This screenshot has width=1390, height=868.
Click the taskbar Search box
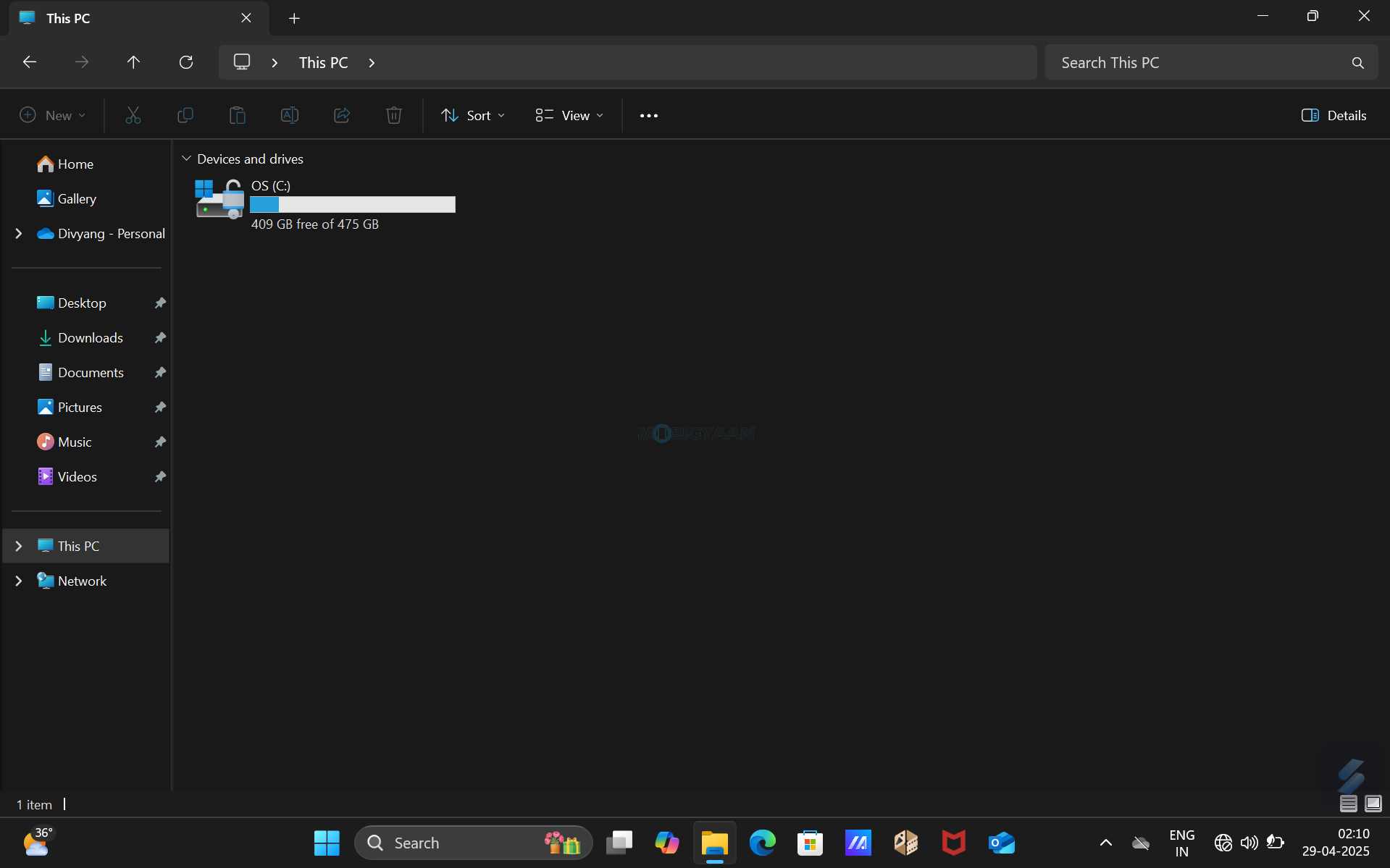[x=474, y=843]
